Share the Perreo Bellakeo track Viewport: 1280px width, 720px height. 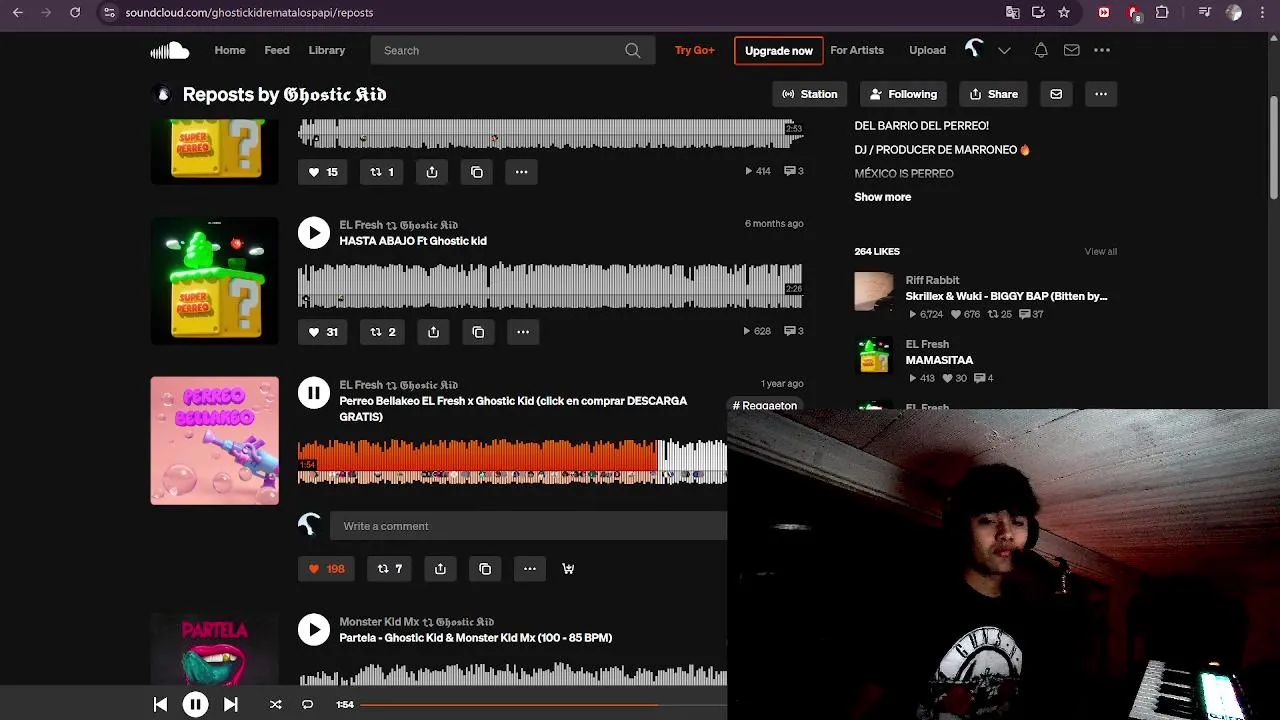(440, 569)
